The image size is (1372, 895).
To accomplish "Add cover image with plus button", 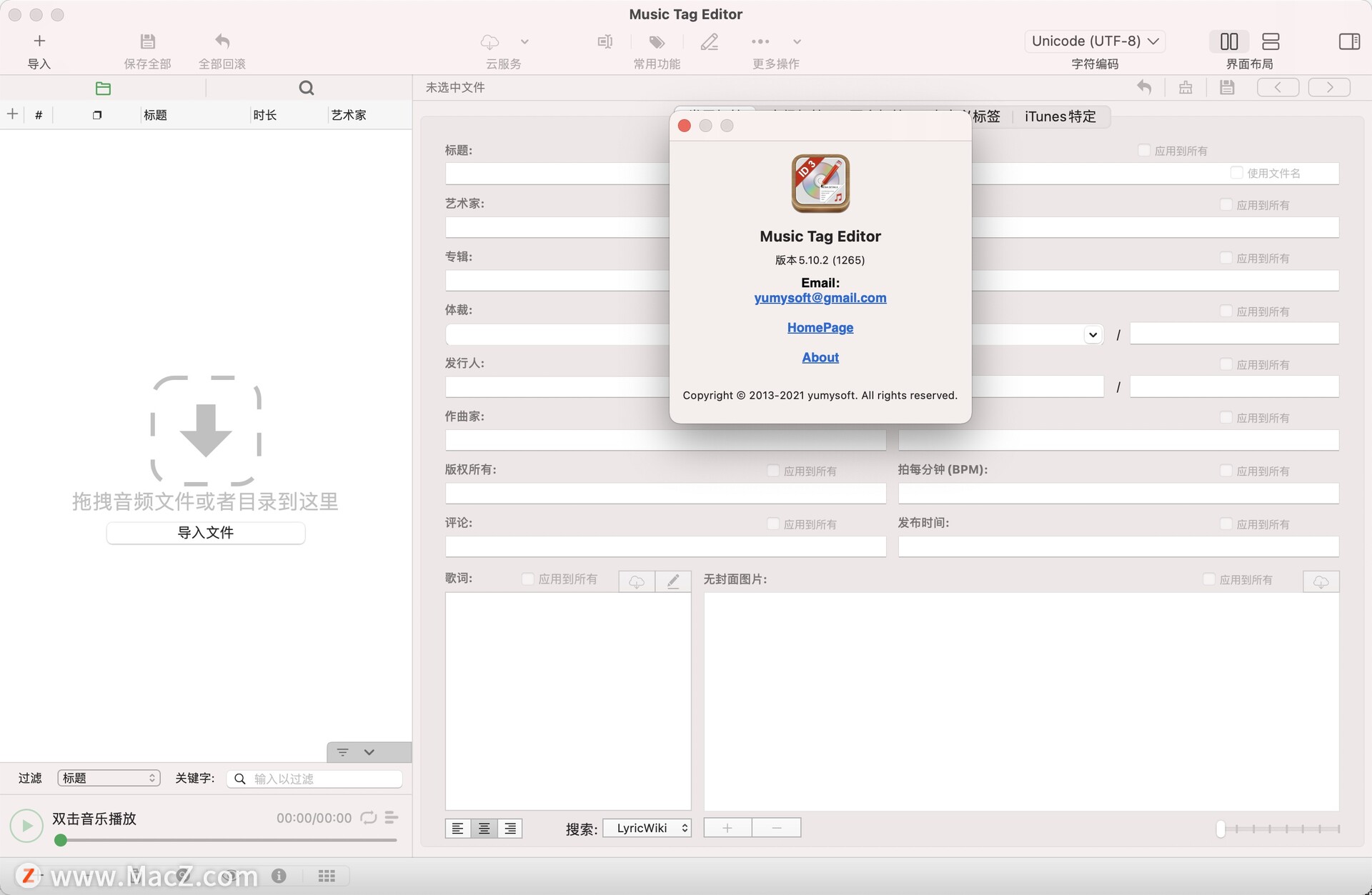I will (727, 828).
